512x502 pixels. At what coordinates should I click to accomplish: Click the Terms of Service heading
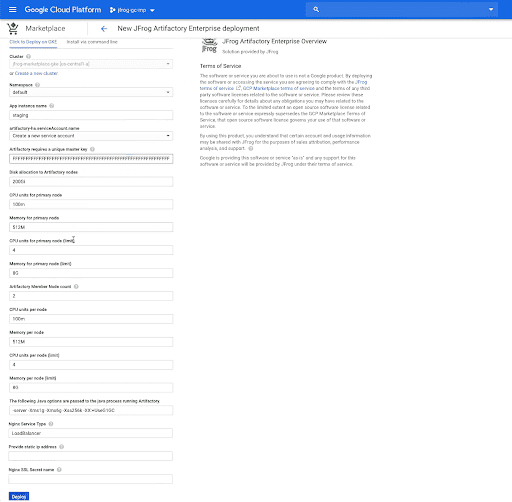pyautogui.click(x=220, y=66)
